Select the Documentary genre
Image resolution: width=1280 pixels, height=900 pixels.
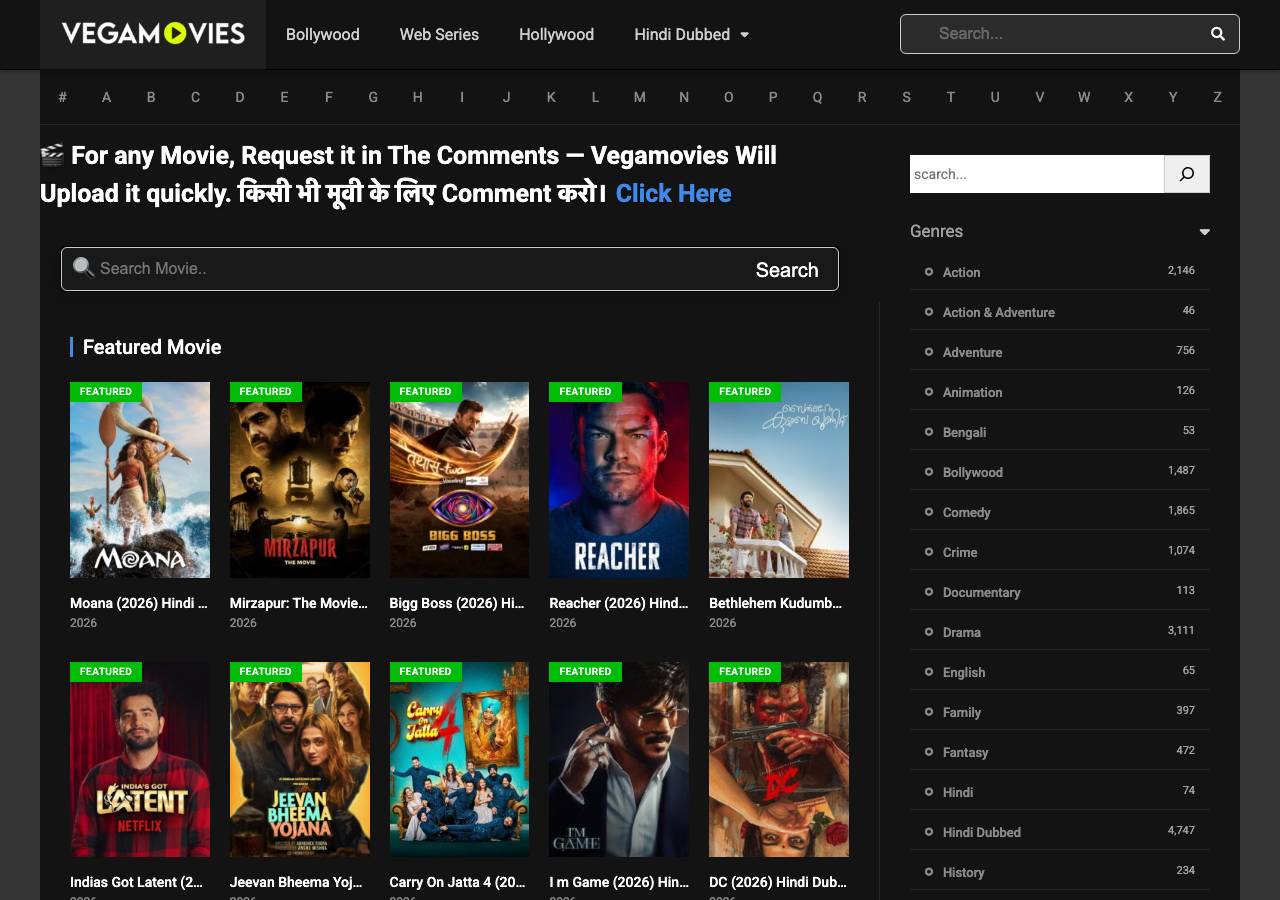point(981,592)
